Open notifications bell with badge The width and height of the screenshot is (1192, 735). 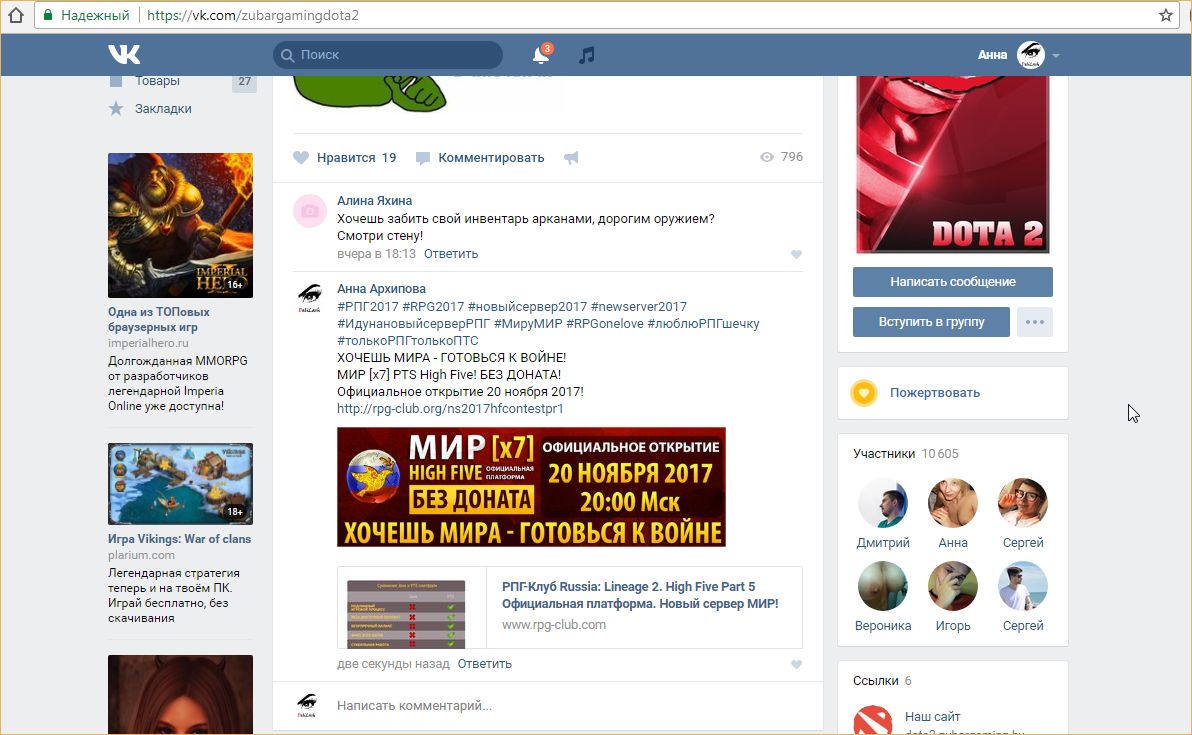pyautogui.click(x=541, y=54)
